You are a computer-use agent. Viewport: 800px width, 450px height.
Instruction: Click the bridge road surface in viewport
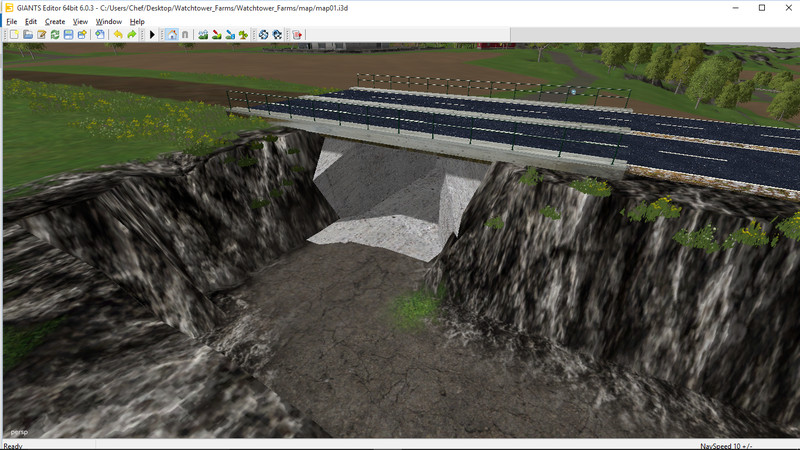500,125
